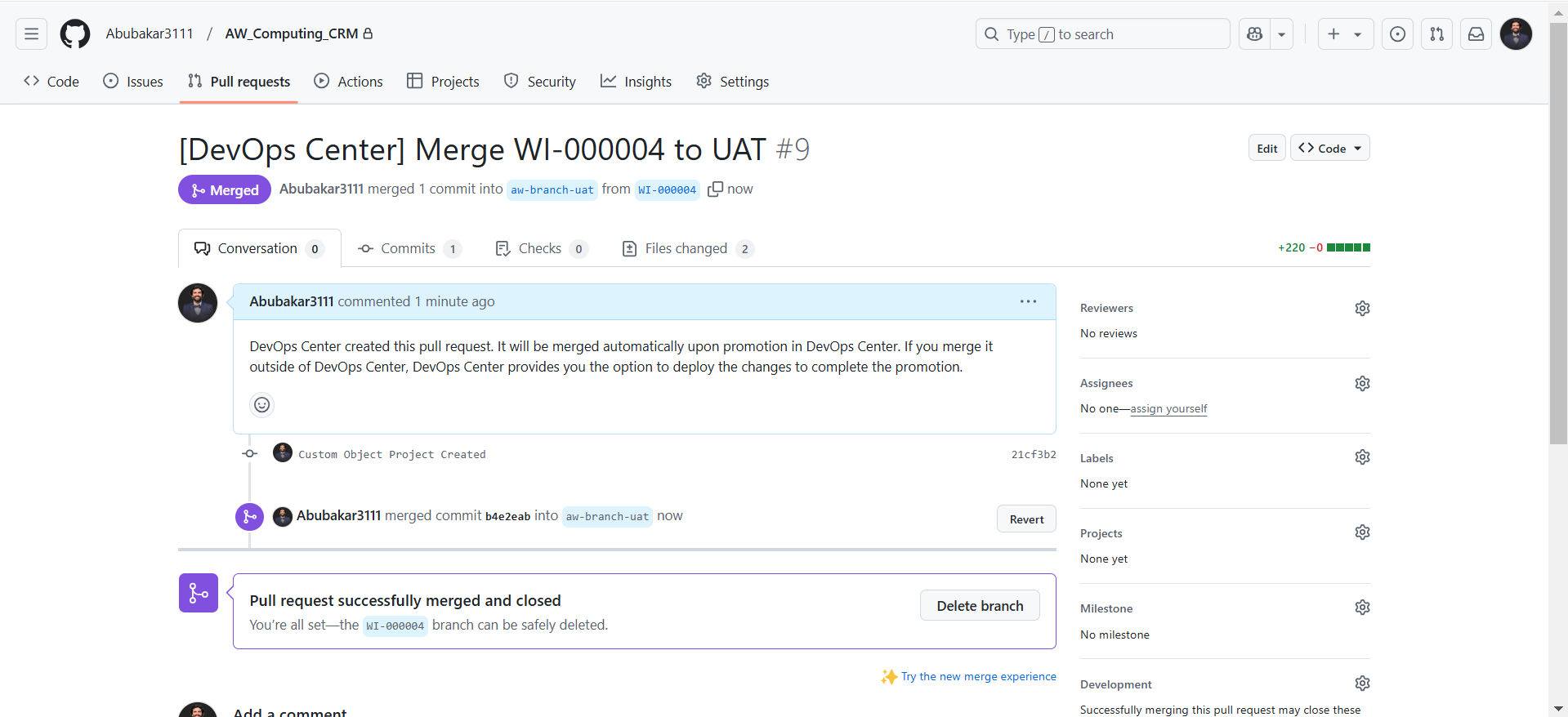The width and height of the screenshot is (1568, 717).
Task: Open merged commit b4e2eab
Action: pos(507,516)
